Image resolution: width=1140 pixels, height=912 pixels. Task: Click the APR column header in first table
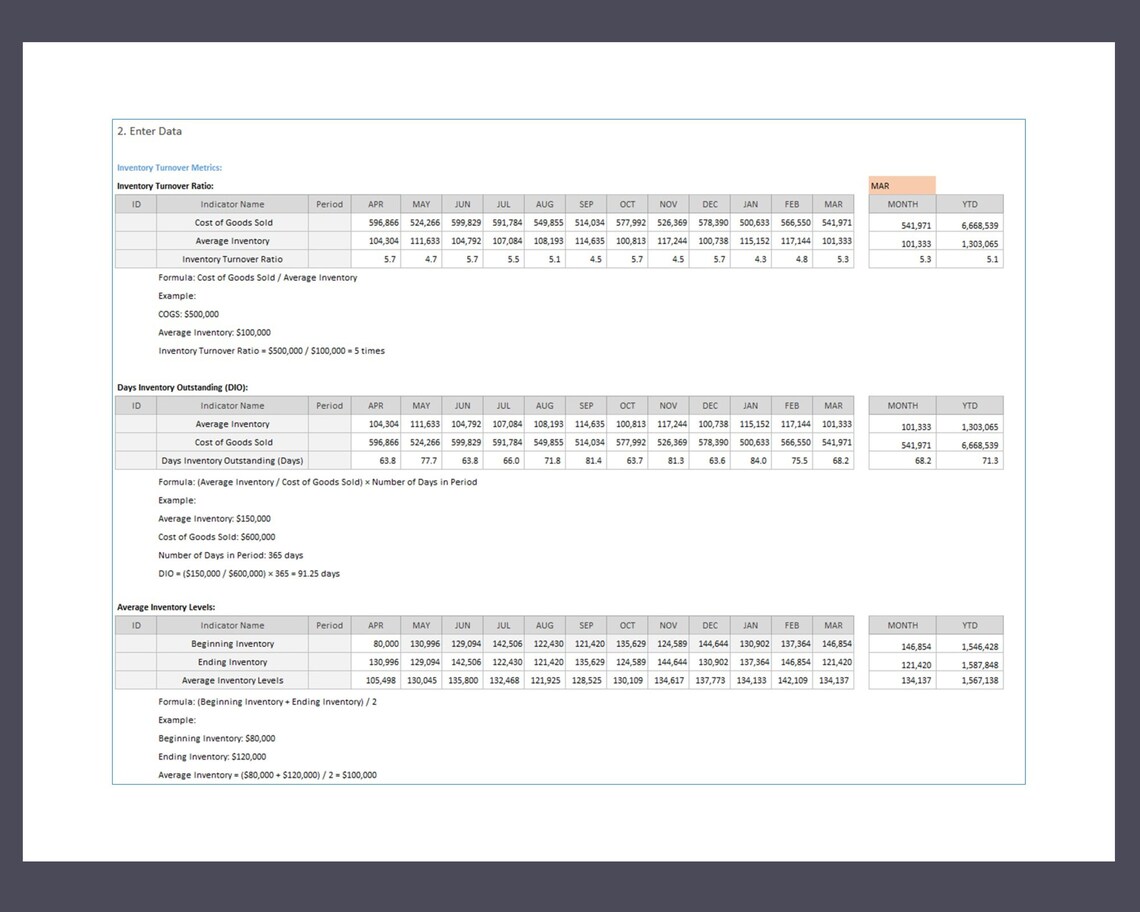(375, 204)
